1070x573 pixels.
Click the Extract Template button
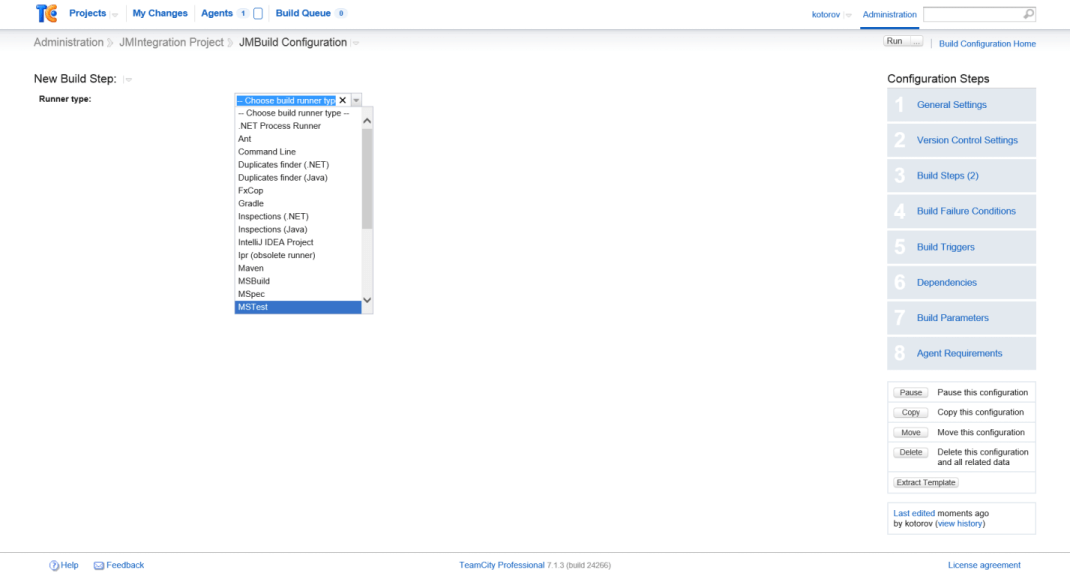point(925,483)
